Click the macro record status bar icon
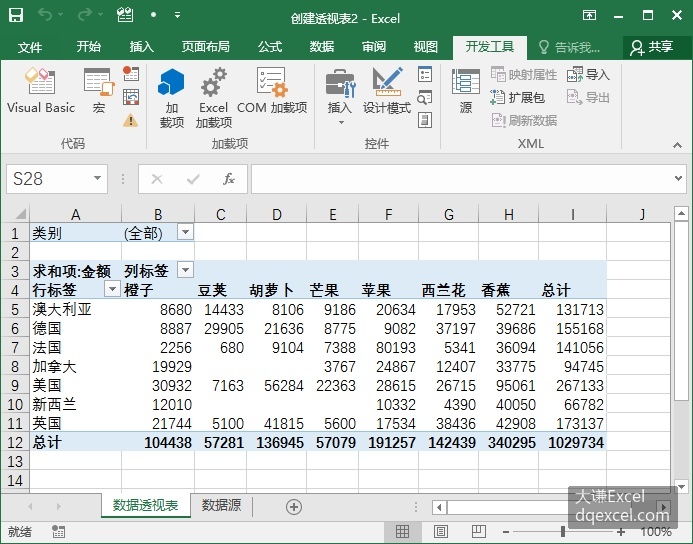This screenshot has width=693, height=544. point(58,531)
